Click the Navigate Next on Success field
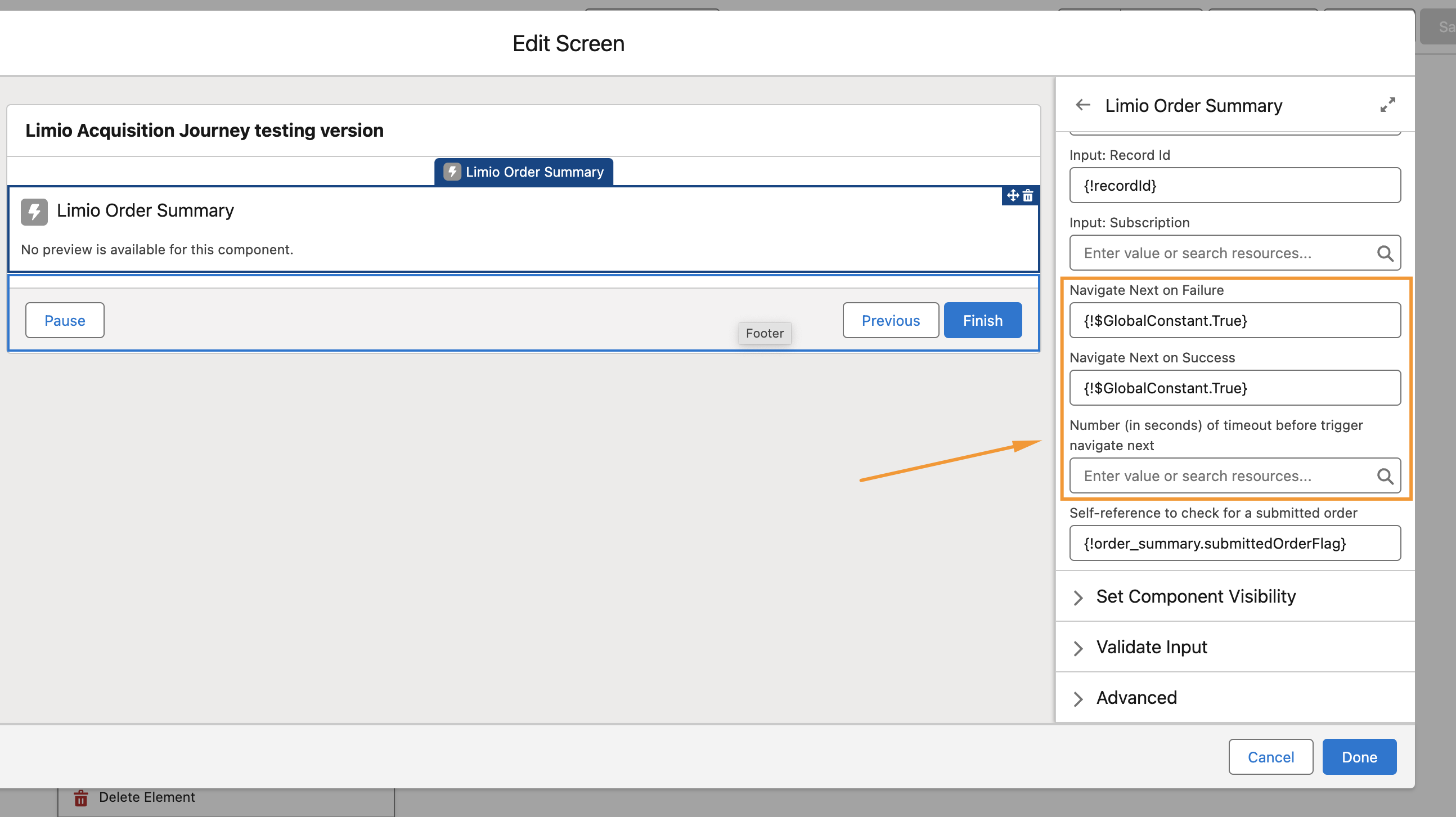 click(1235, 388)
